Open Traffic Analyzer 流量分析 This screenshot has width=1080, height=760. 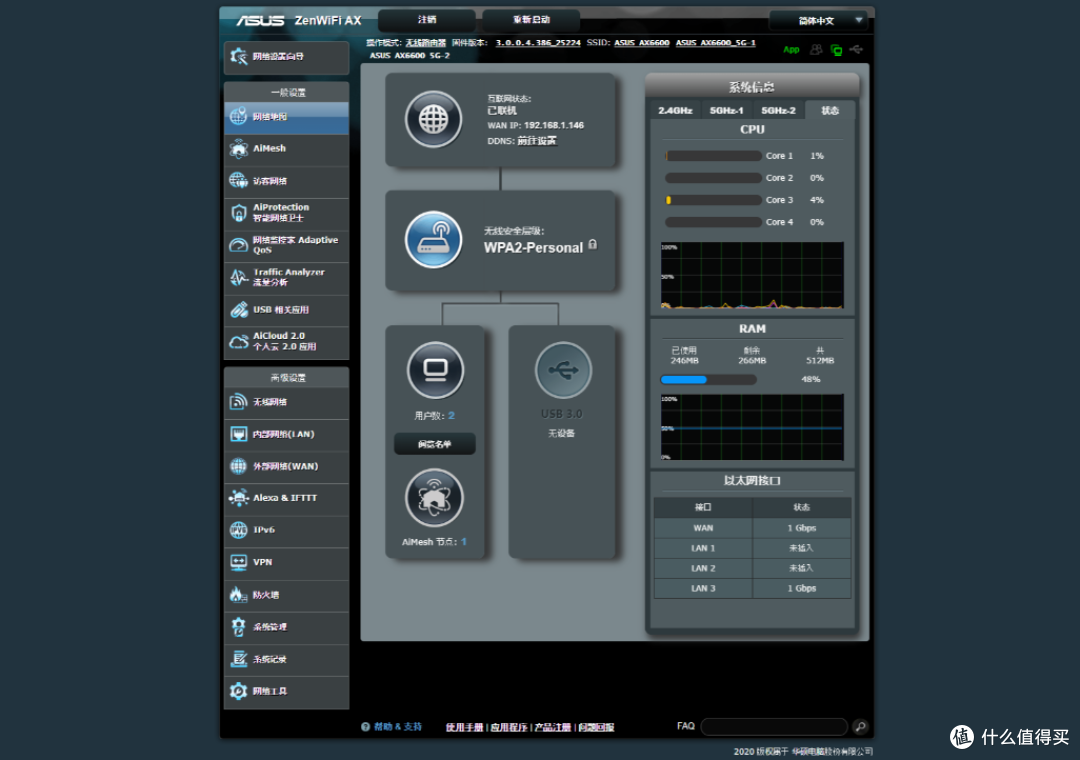click(x=286, y=278)
